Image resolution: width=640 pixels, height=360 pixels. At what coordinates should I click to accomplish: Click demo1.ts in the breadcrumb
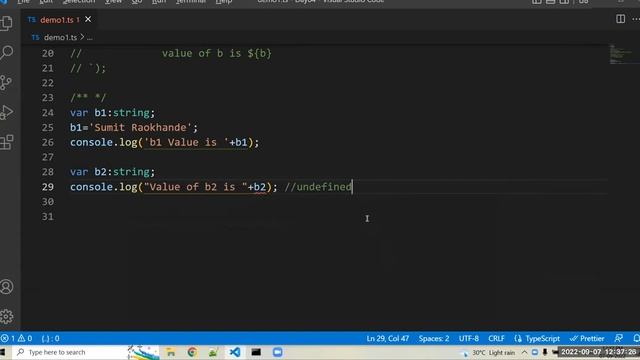click(x=60, y=37)
